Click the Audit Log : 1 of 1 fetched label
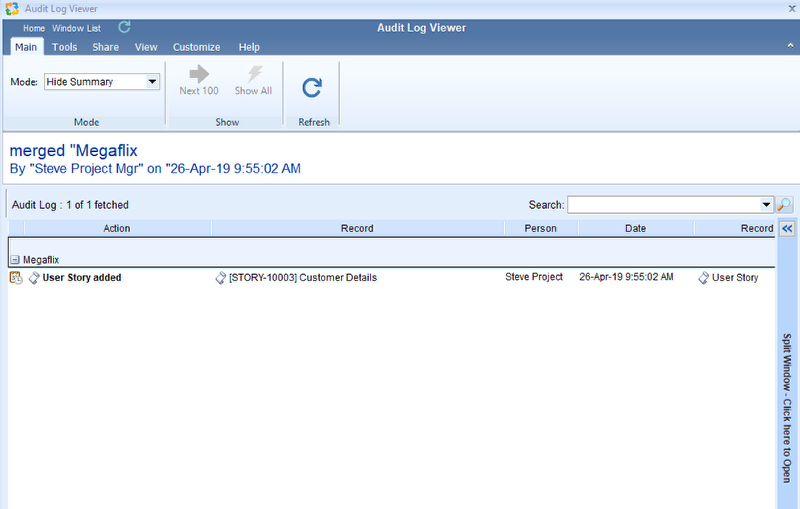 point(70,205)
